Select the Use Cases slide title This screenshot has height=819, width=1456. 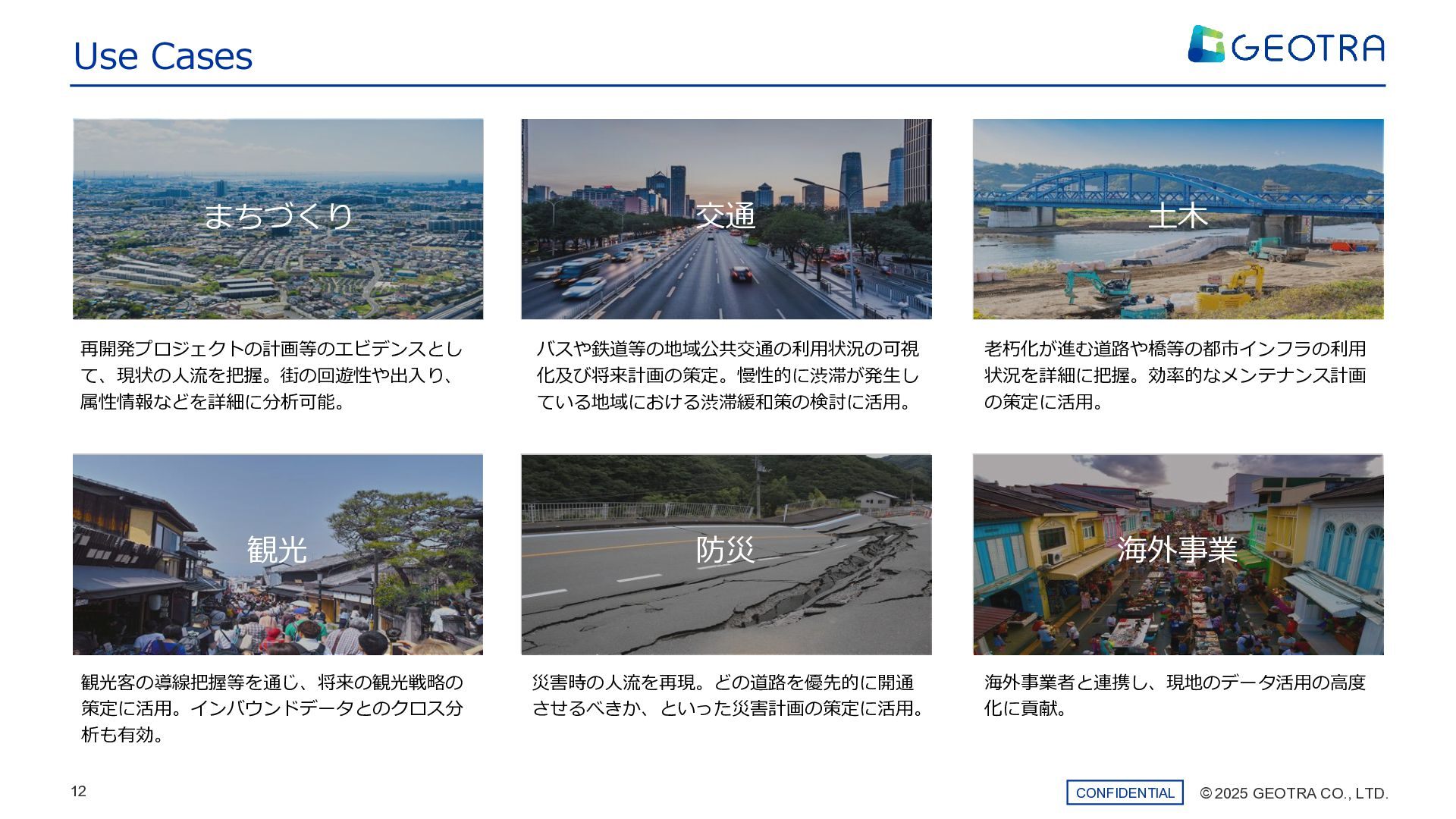(x=163, y=56)
